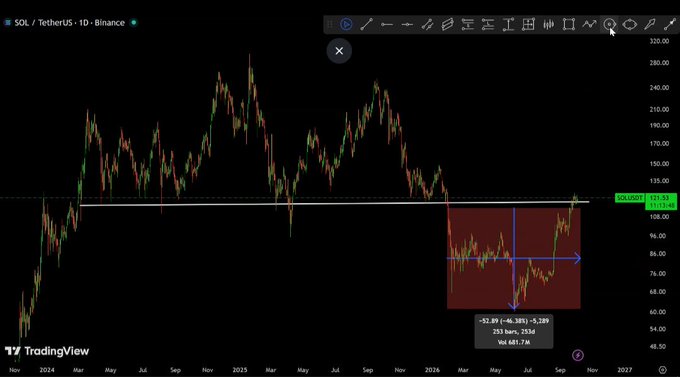Select the parallel channel tool
This screenshot has height=377, width=680.
[x=427, y=25]
